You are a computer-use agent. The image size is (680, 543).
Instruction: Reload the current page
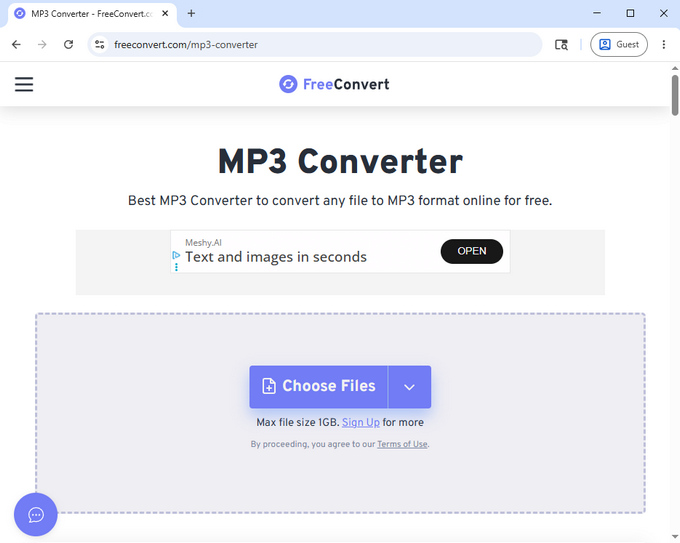pyautogui.click(x=69, y=44)
